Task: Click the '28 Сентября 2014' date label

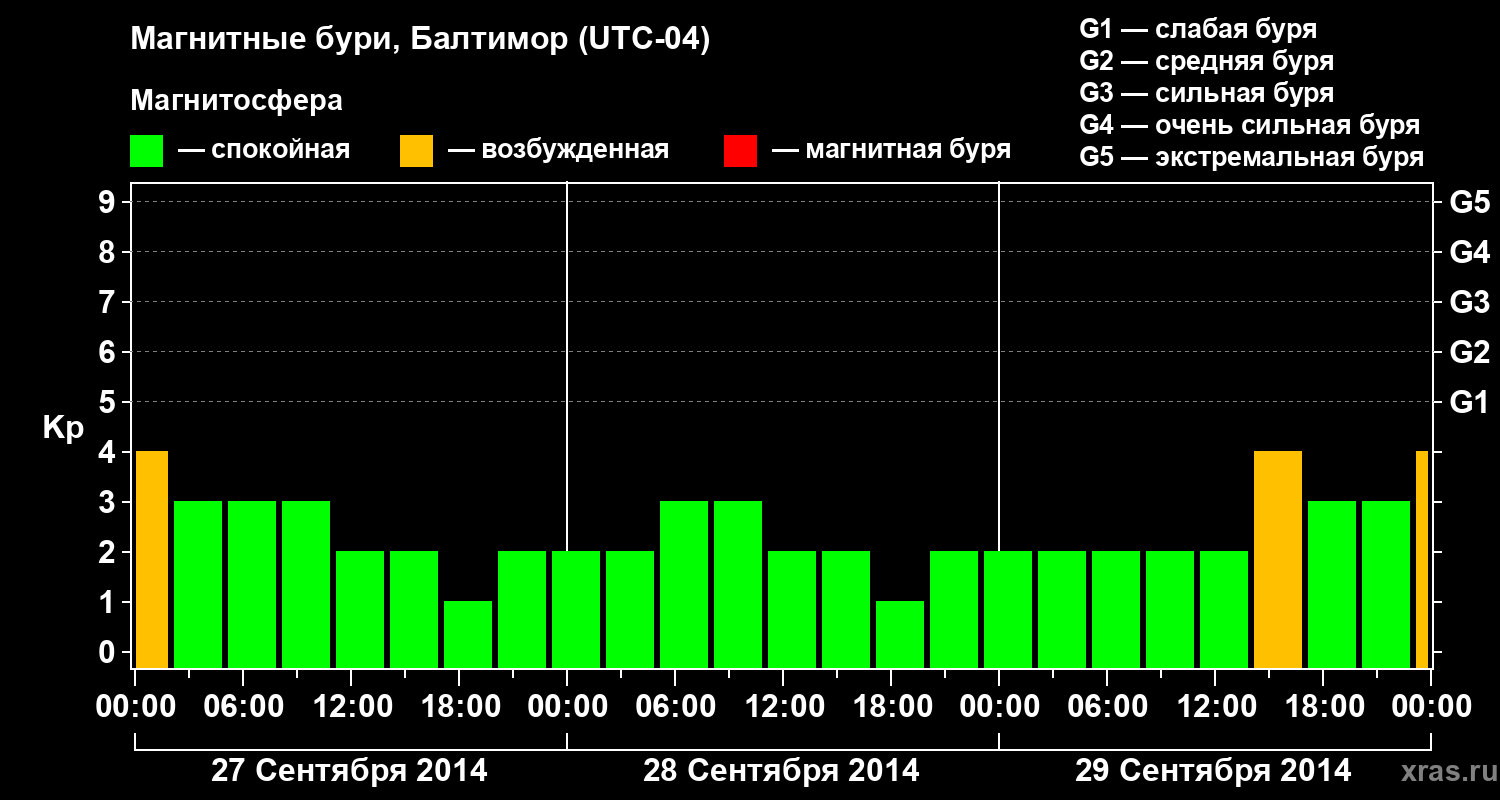Action: pyautogui.click(x=781, y=771)
